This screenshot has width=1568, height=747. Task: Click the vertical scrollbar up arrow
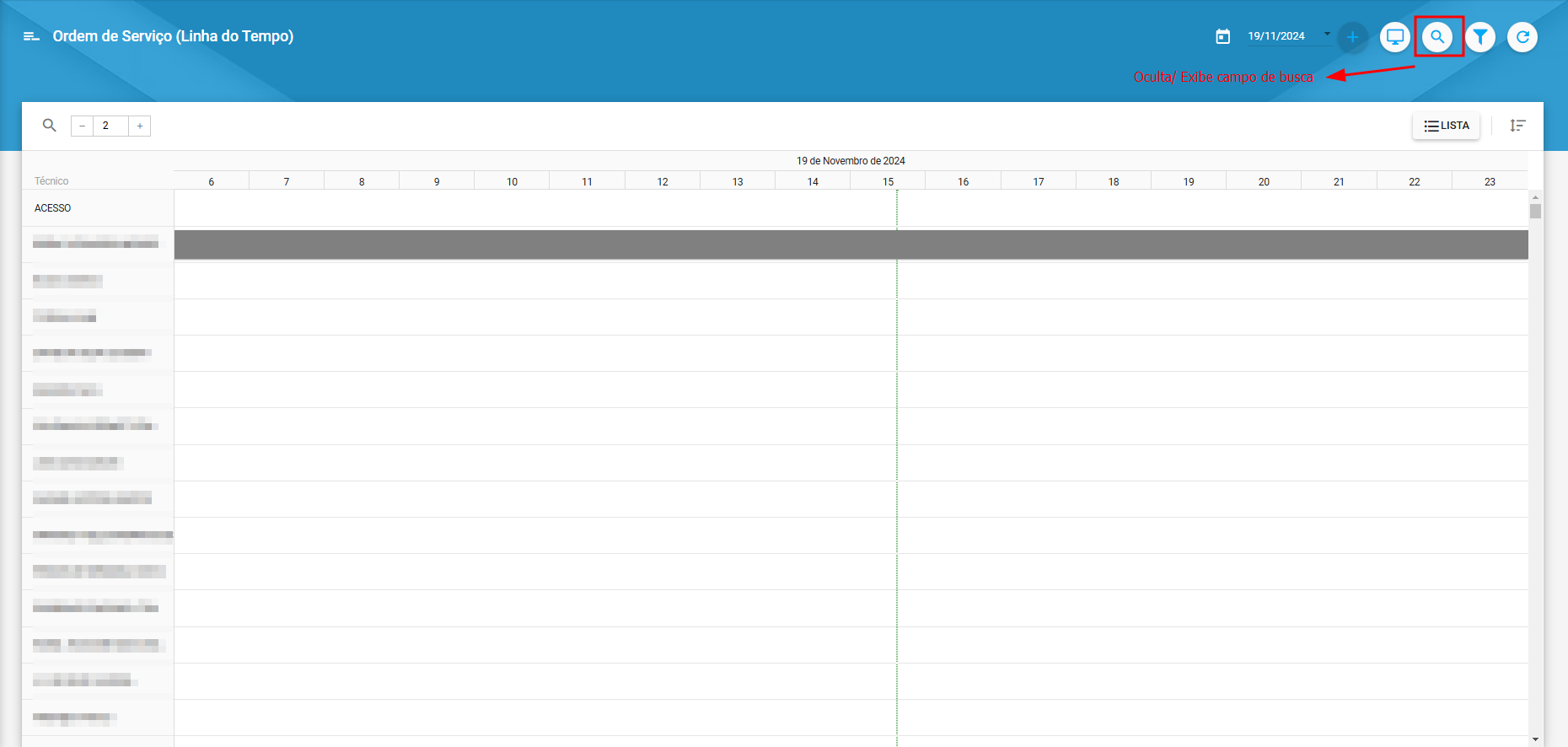(x=1535, y=197)
